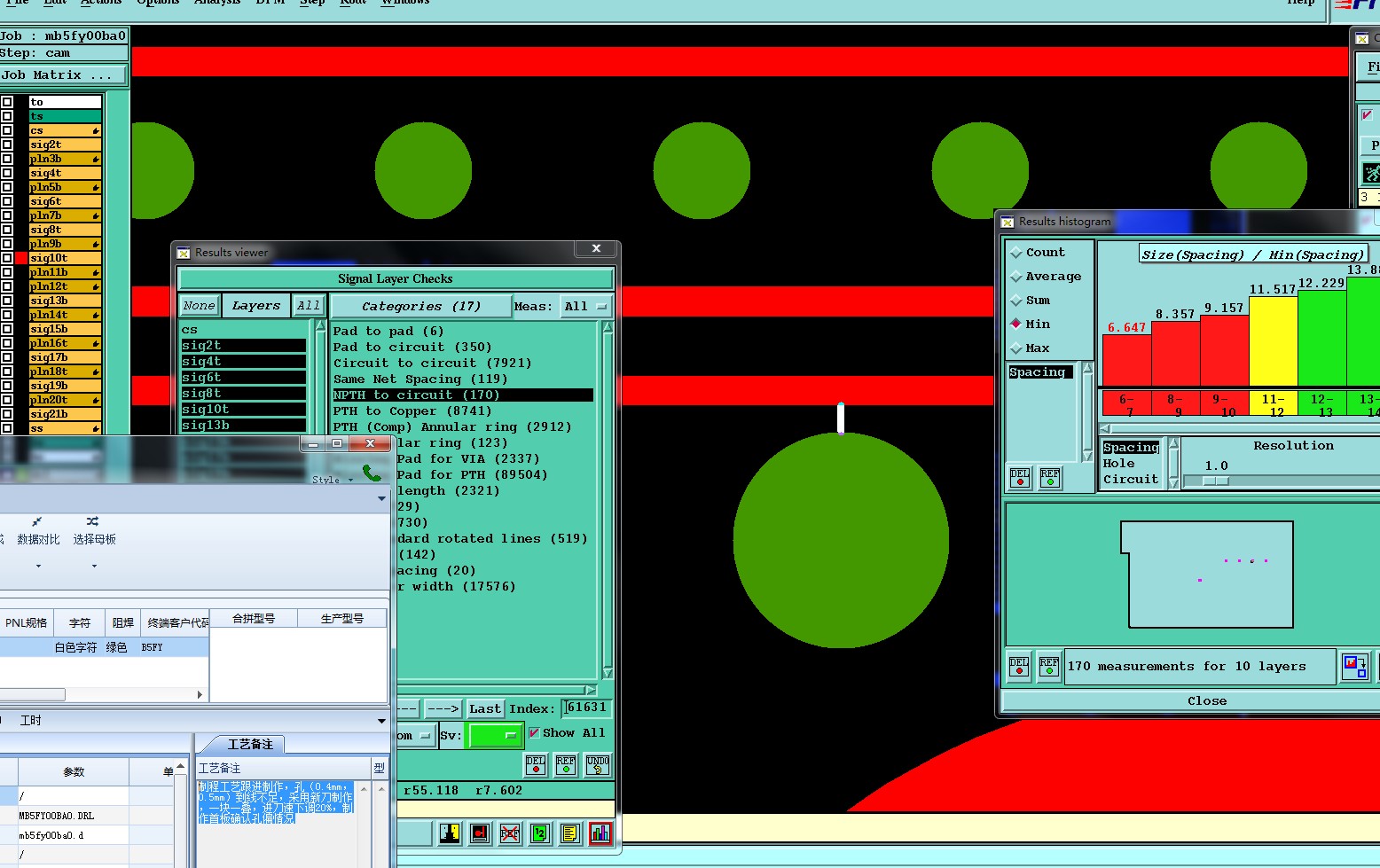Select the Max radio button
Screen dimensions: 1380x868
pyautogui.click(x=1016, y=348)
